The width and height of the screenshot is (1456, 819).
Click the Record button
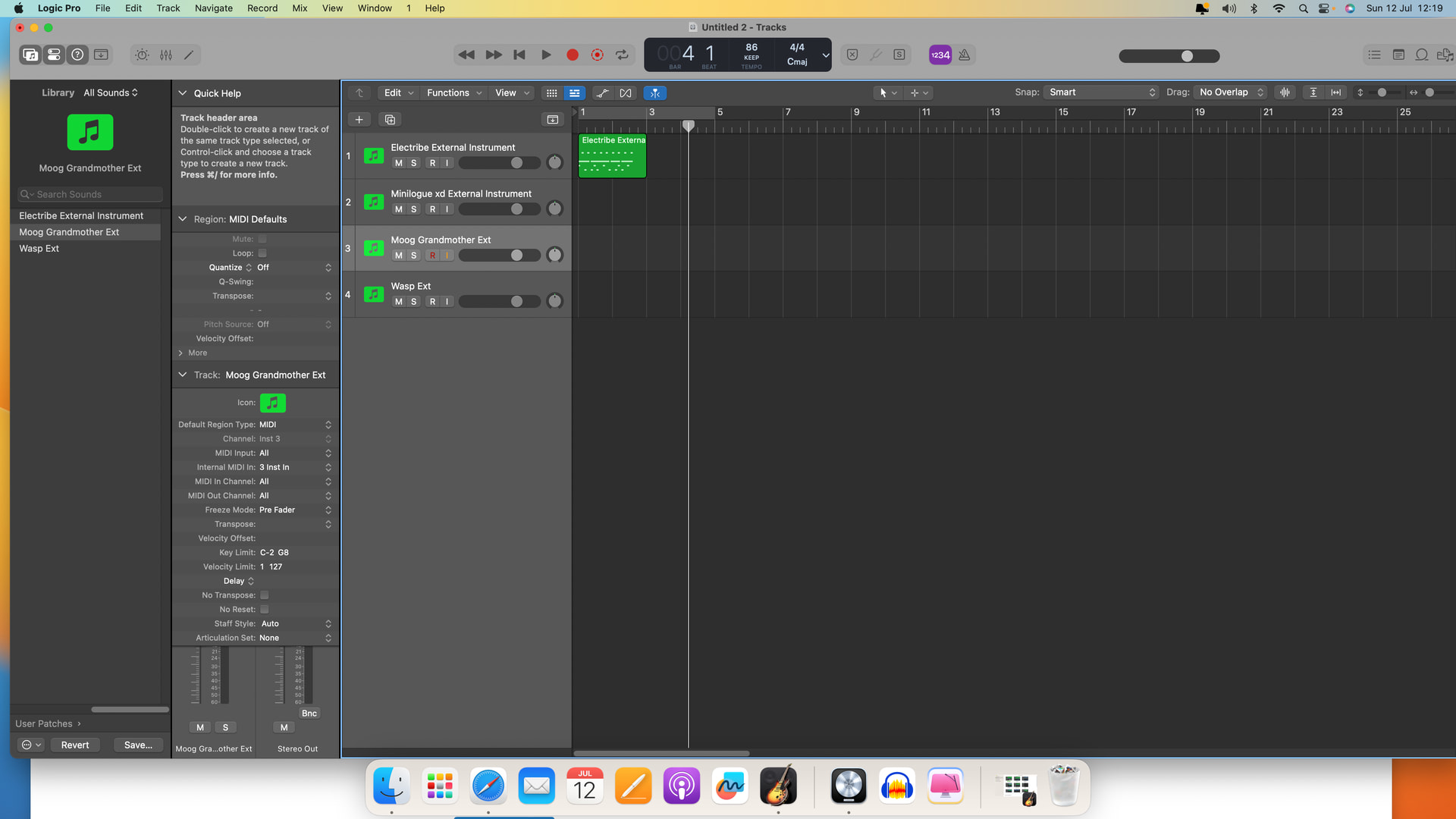pyautogui.click(x=573, y=55)
